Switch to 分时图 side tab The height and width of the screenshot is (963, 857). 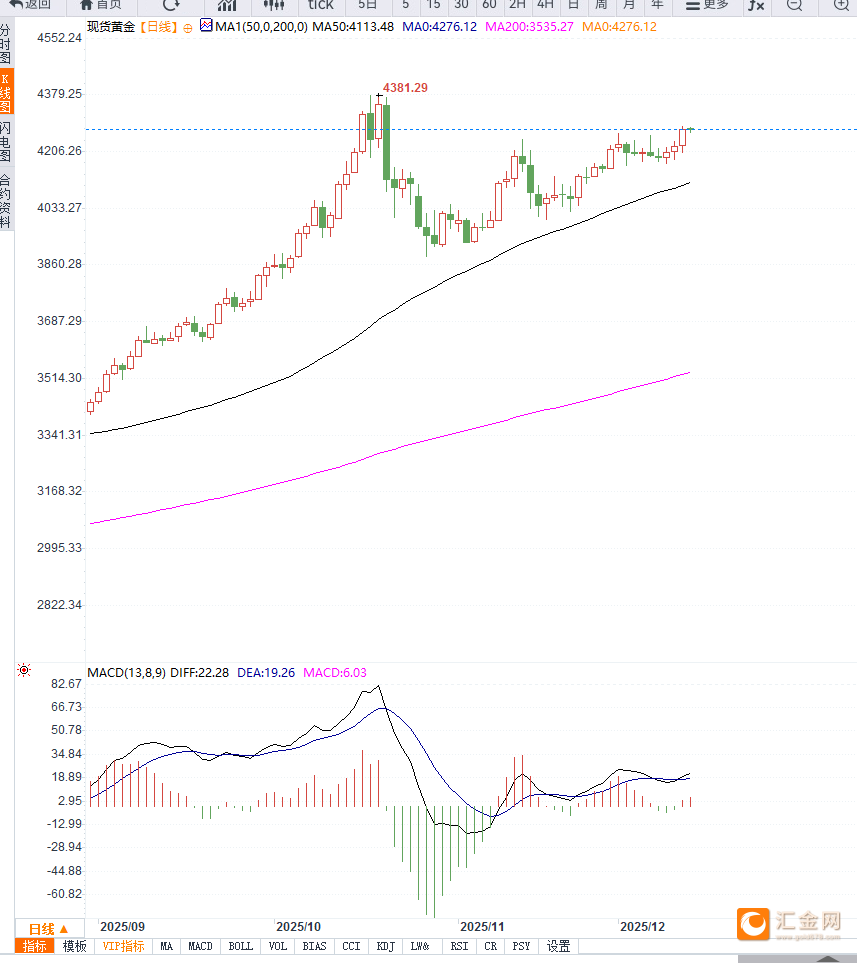(6, 45)
